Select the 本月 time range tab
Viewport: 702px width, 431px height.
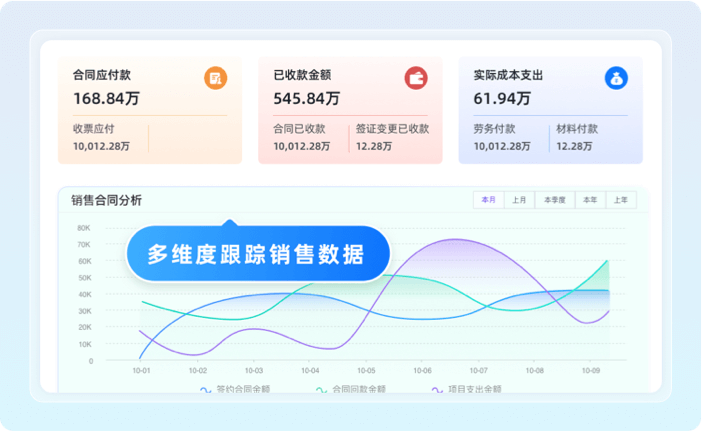pos(488,200)
